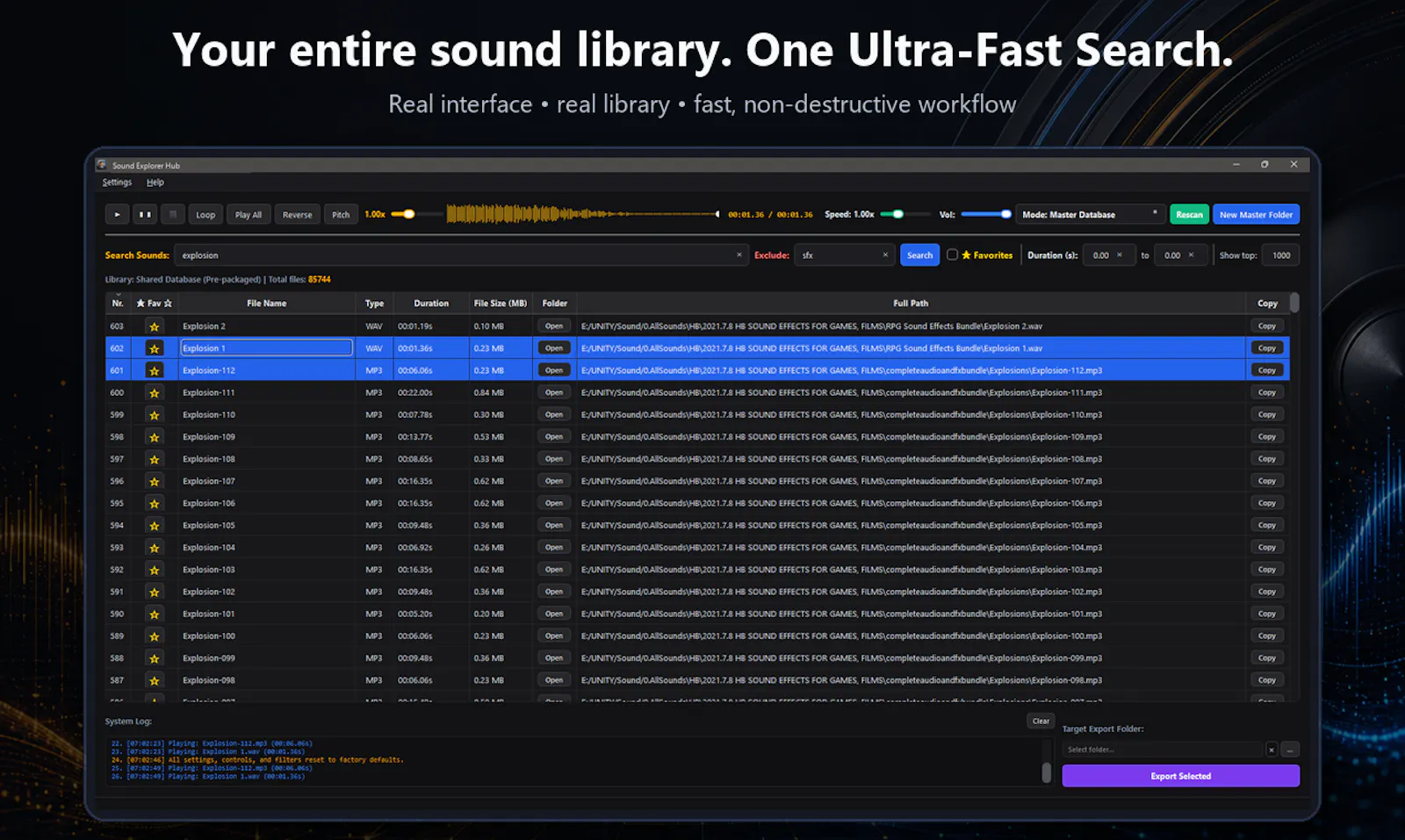Image resolution: width=1405 pixels, height=840 pixels.
Task: Toggle favorite star for Explosion-098
Action: coord(155,680)
